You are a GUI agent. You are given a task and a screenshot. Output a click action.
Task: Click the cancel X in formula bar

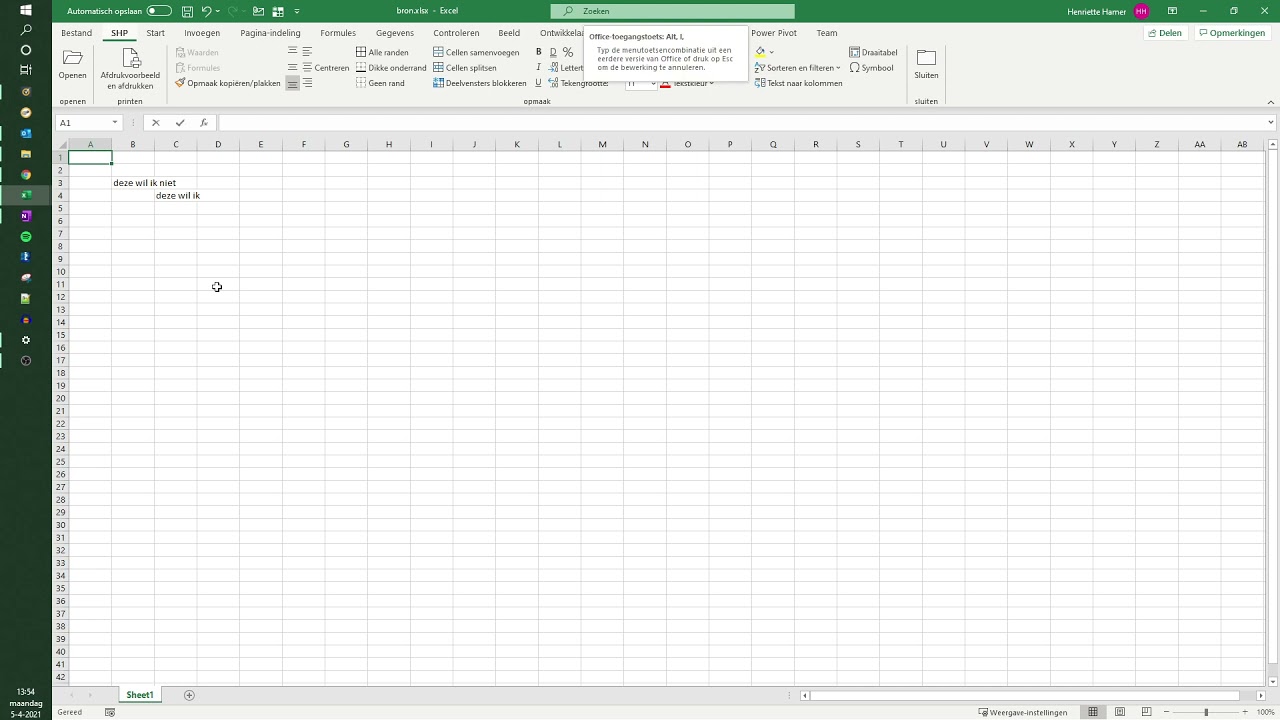click(x=155, y=123)
